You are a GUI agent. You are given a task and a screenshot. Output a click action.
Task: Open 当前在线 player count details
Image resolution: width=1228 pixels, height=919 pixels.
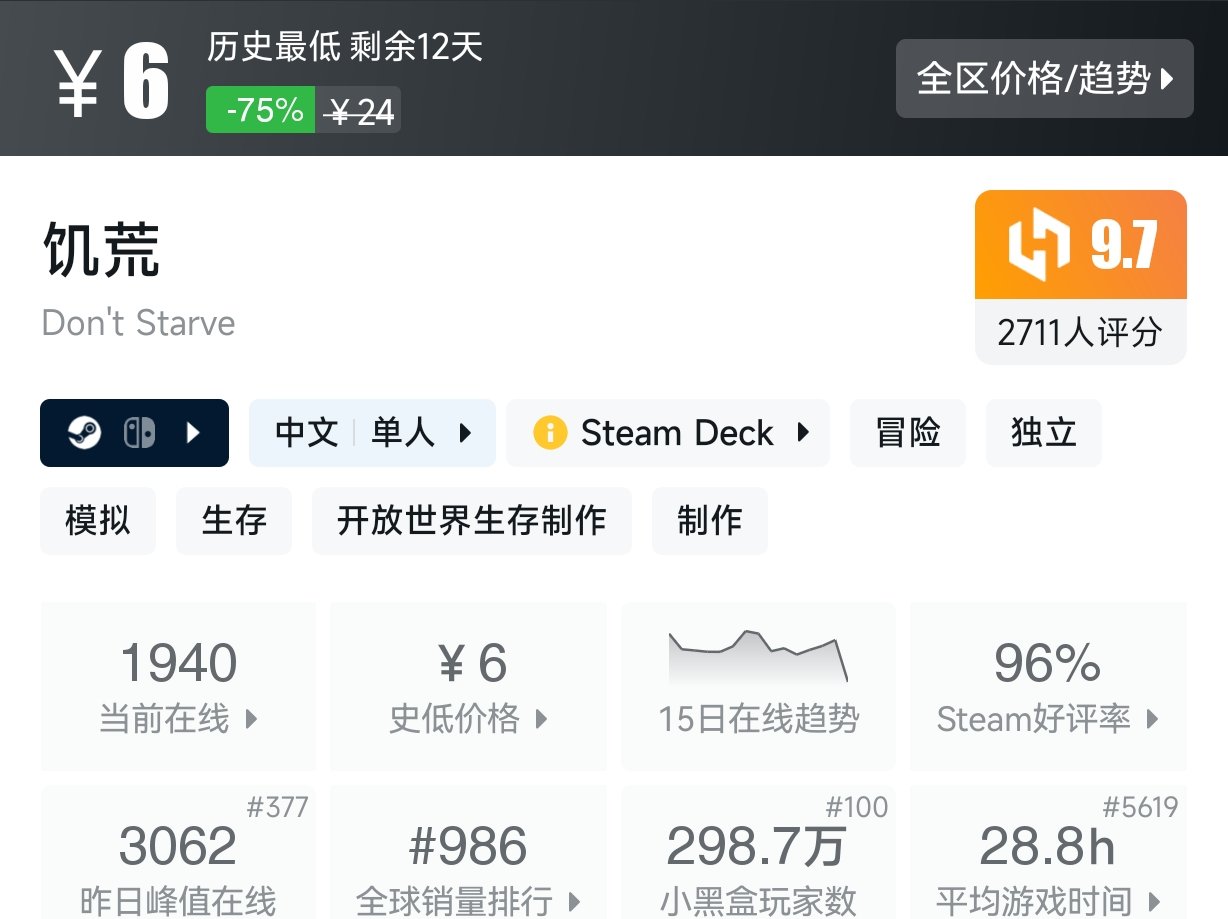(x=179, y=685)
